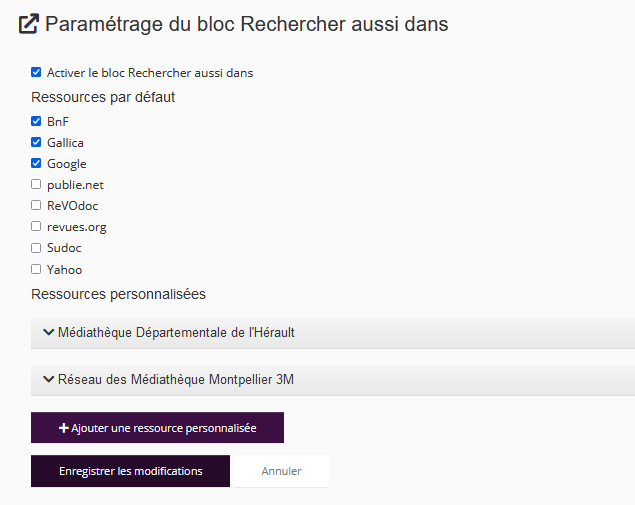Expand Réseau des Médiathèque Montpellier 3M section
This screenshot has height=505, width=635.
176,380
